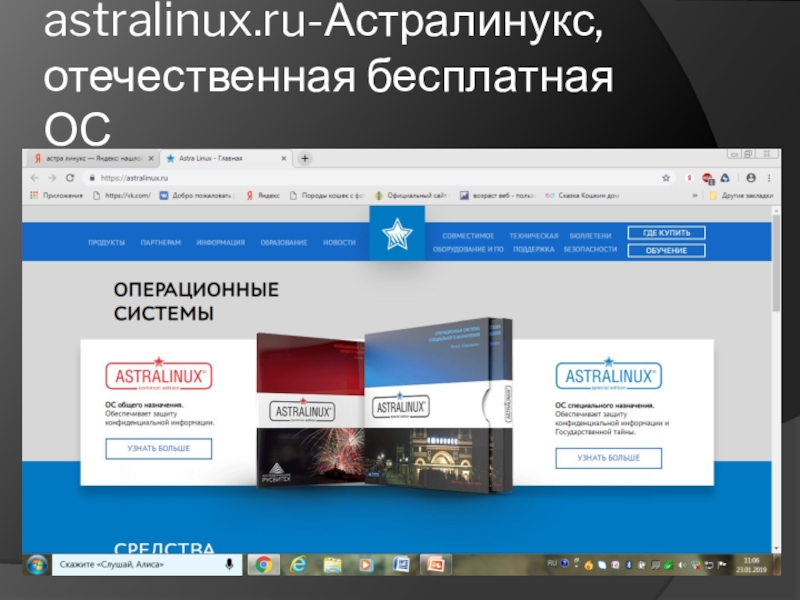The height and width of the screenshot is (600, 800).
Task: Click the blue Astra Linux product box
Action: point(438,406)
